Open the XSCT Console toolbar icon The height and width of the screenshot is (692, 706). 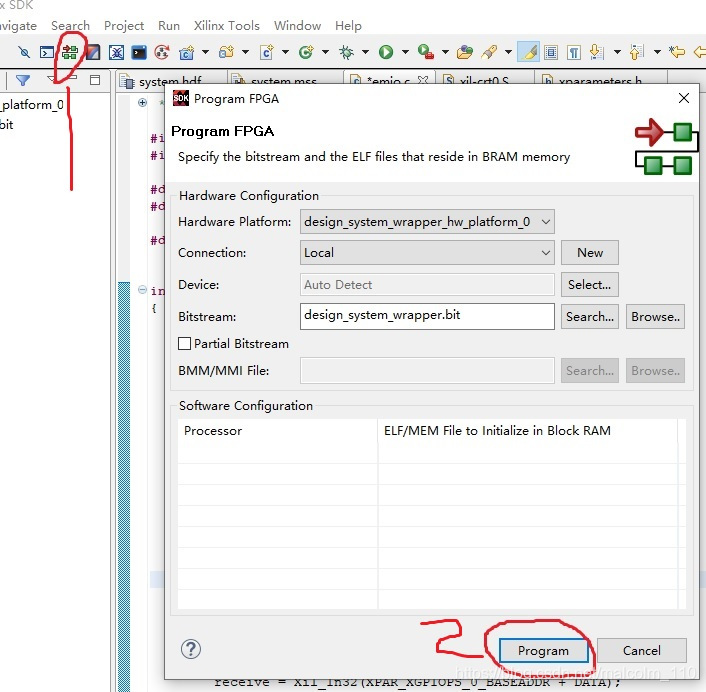click(47, 53)
